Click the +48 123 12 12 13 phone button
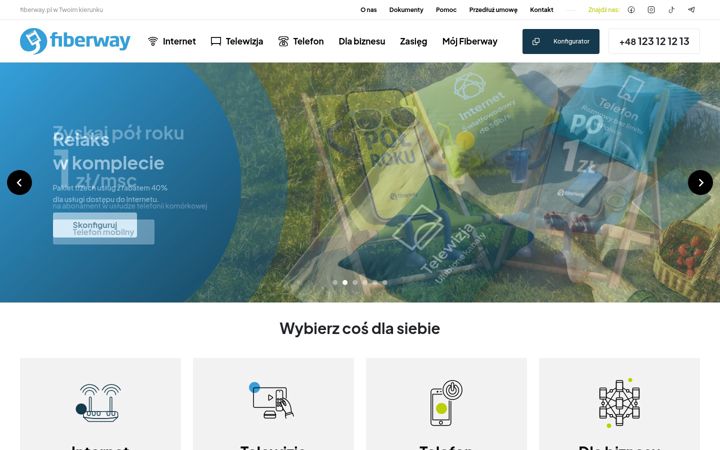Image resolution: width=720 pixels, height=450 pixels. 654,41
